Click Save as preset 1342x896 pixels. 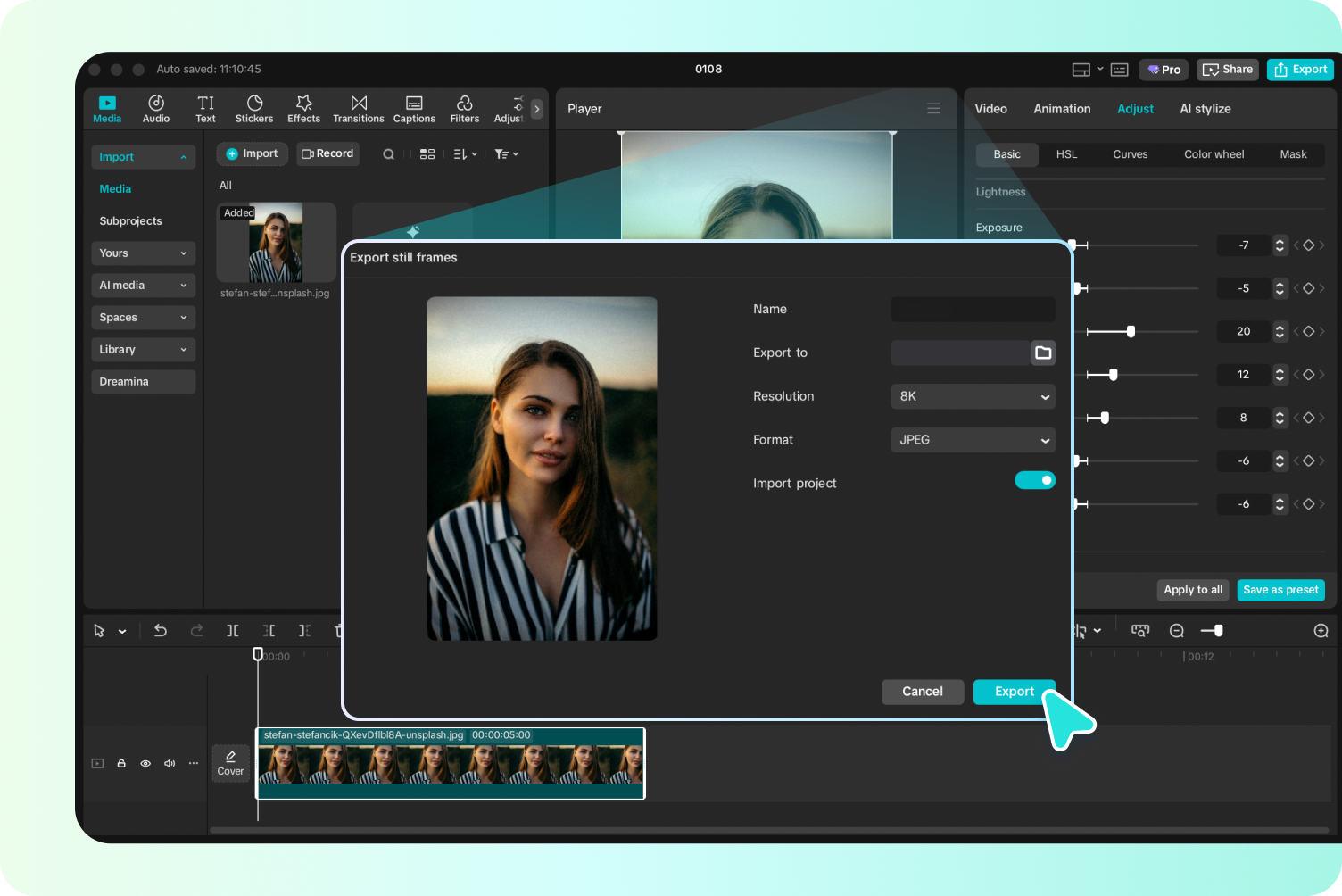tap(1280, 590)
